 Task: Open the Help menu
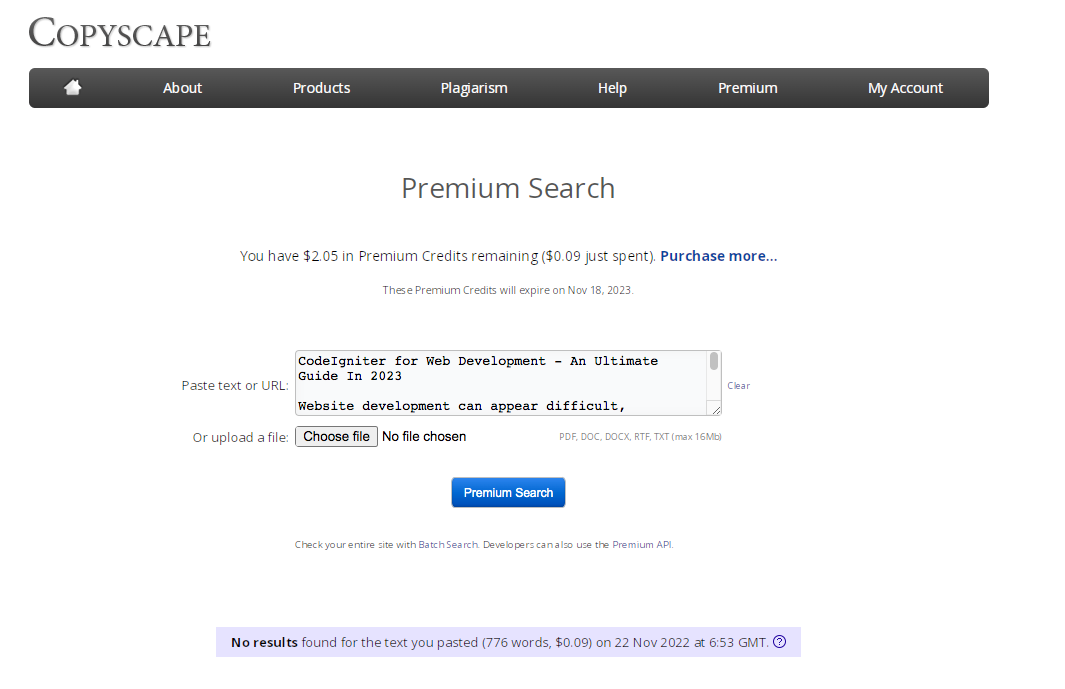coord(612,88)
